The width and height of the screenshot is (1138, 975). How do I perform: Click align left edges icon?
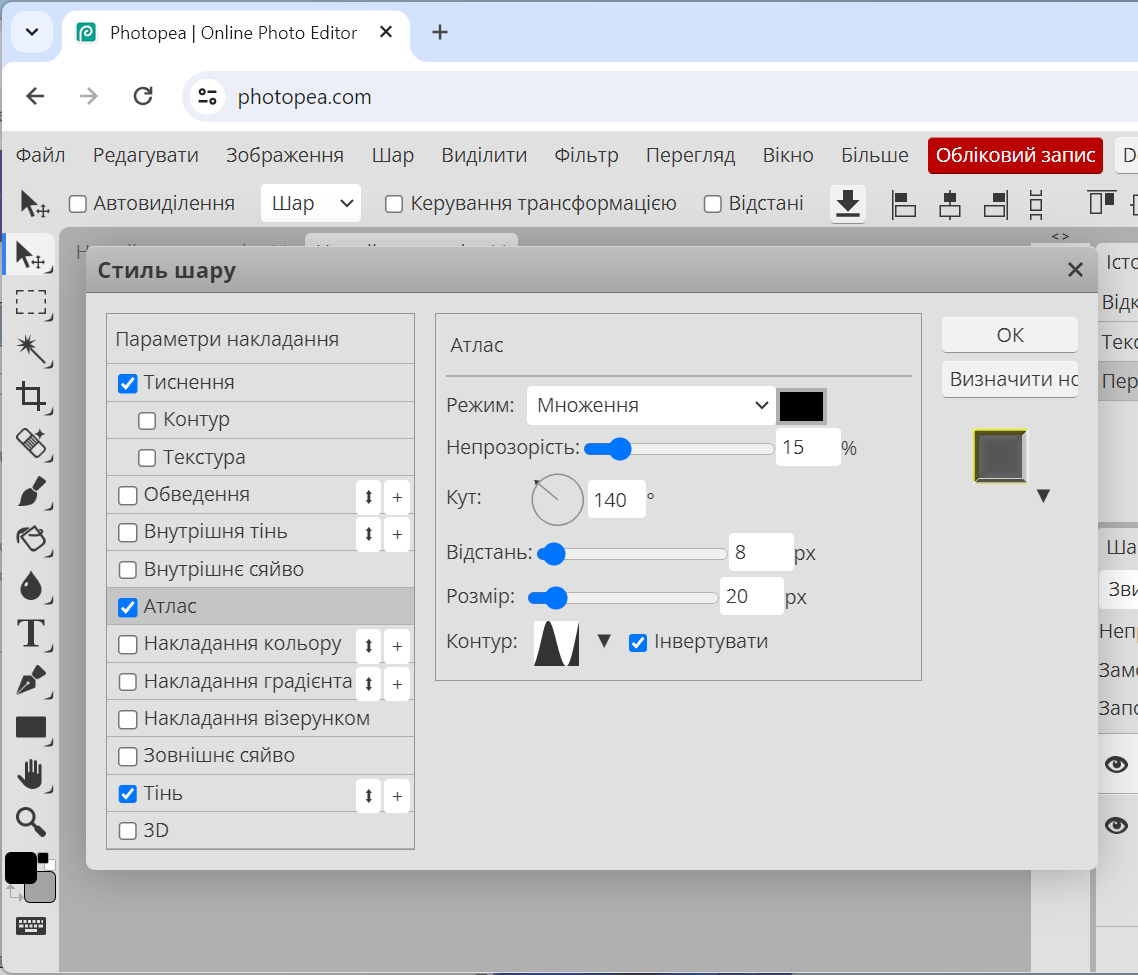[903, 204]
